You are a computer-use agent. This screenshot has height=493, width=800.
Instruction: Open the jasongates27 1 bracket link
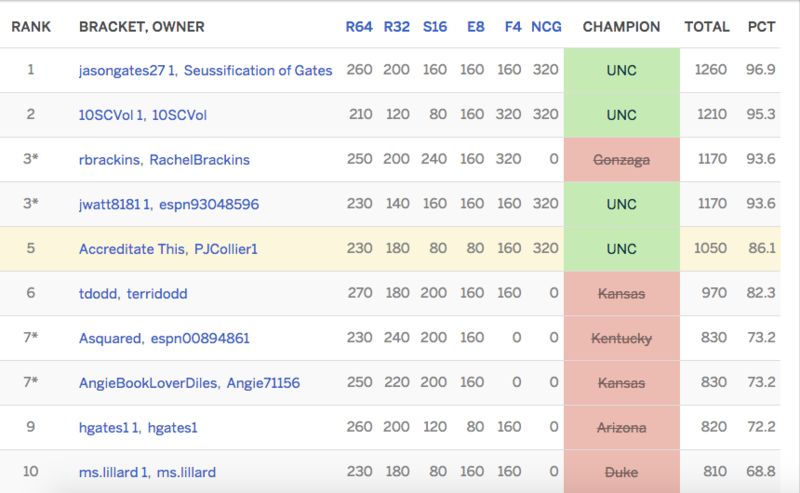[120, 71]
